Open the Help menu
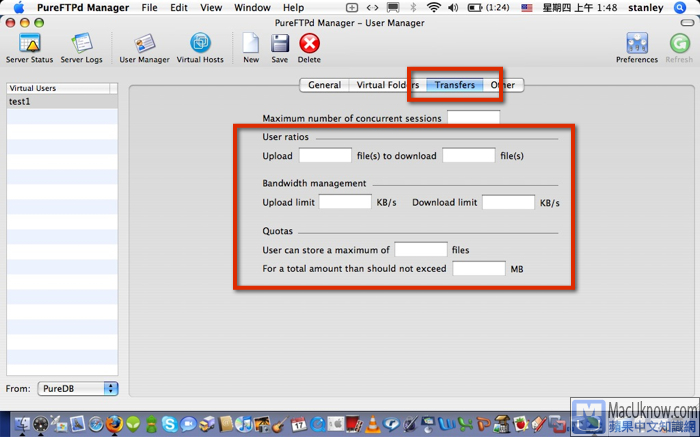 [293, 8]
